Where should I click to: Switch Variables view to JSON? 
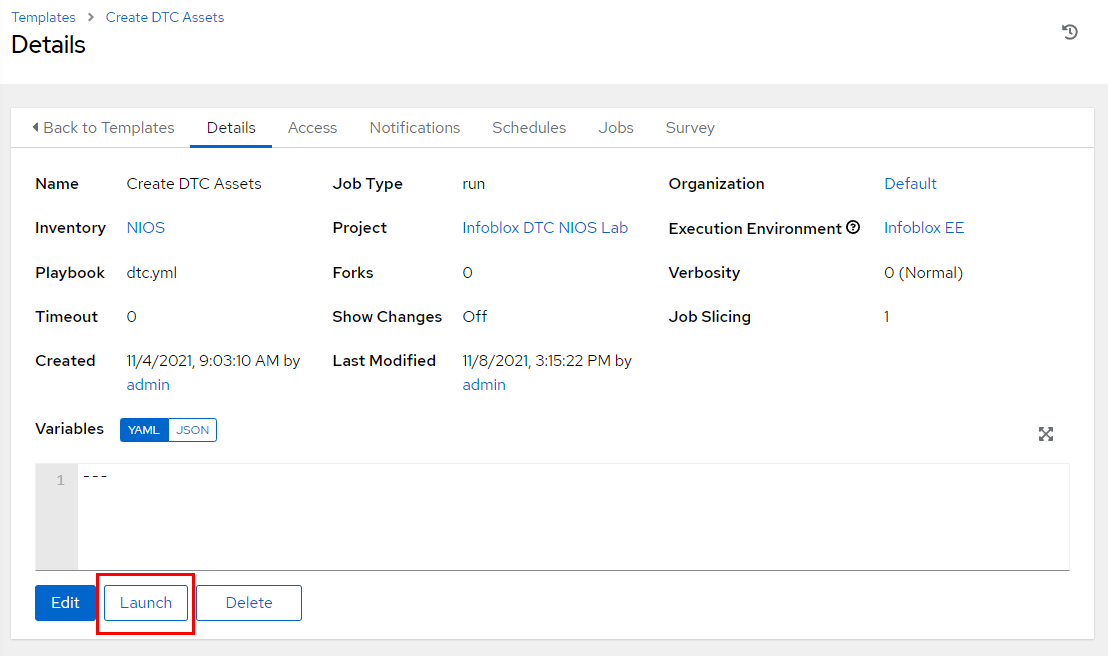193,430
